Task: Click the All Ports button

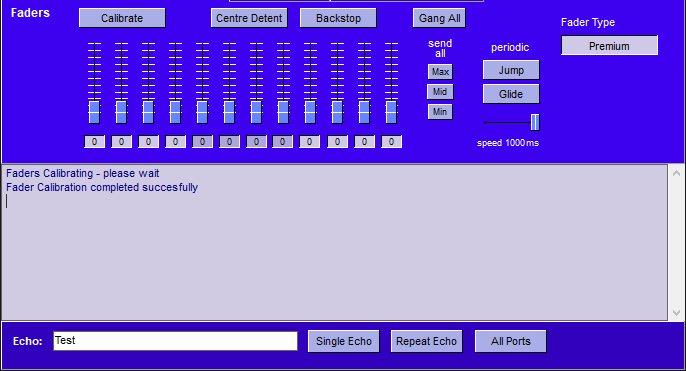Action: click(511, 341)
